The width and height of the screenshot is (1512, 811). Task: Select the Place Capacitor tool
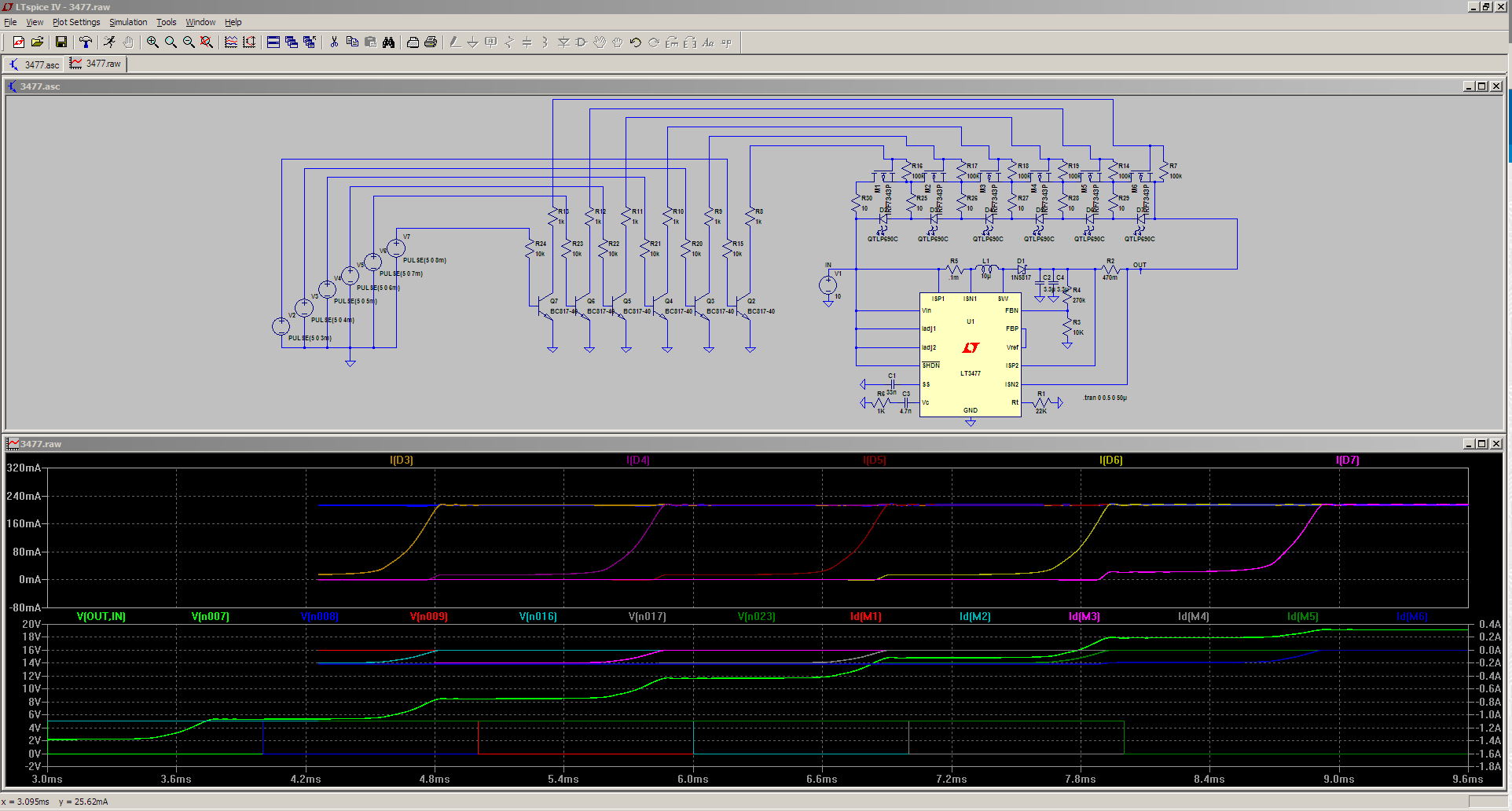pyautogui.click(x=527, y=42)
